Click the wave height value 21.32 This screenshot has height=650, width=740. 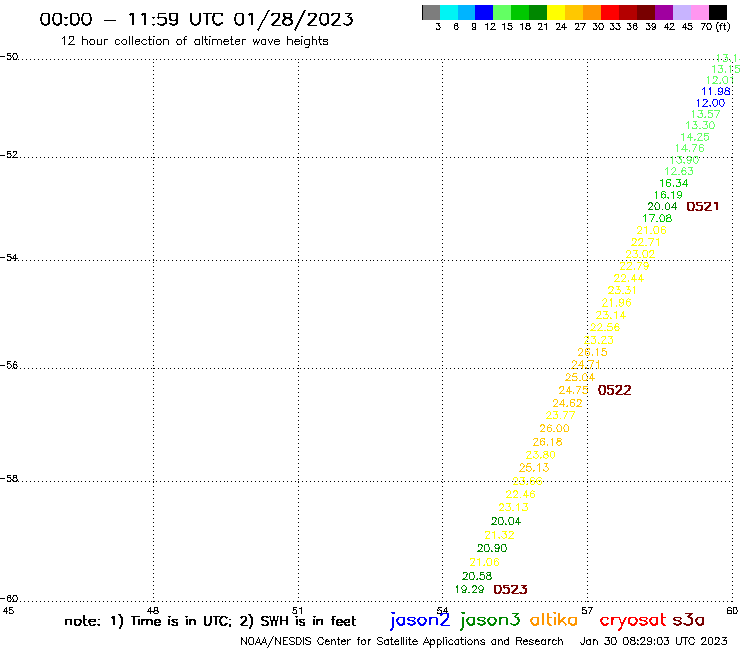[499, 535]
